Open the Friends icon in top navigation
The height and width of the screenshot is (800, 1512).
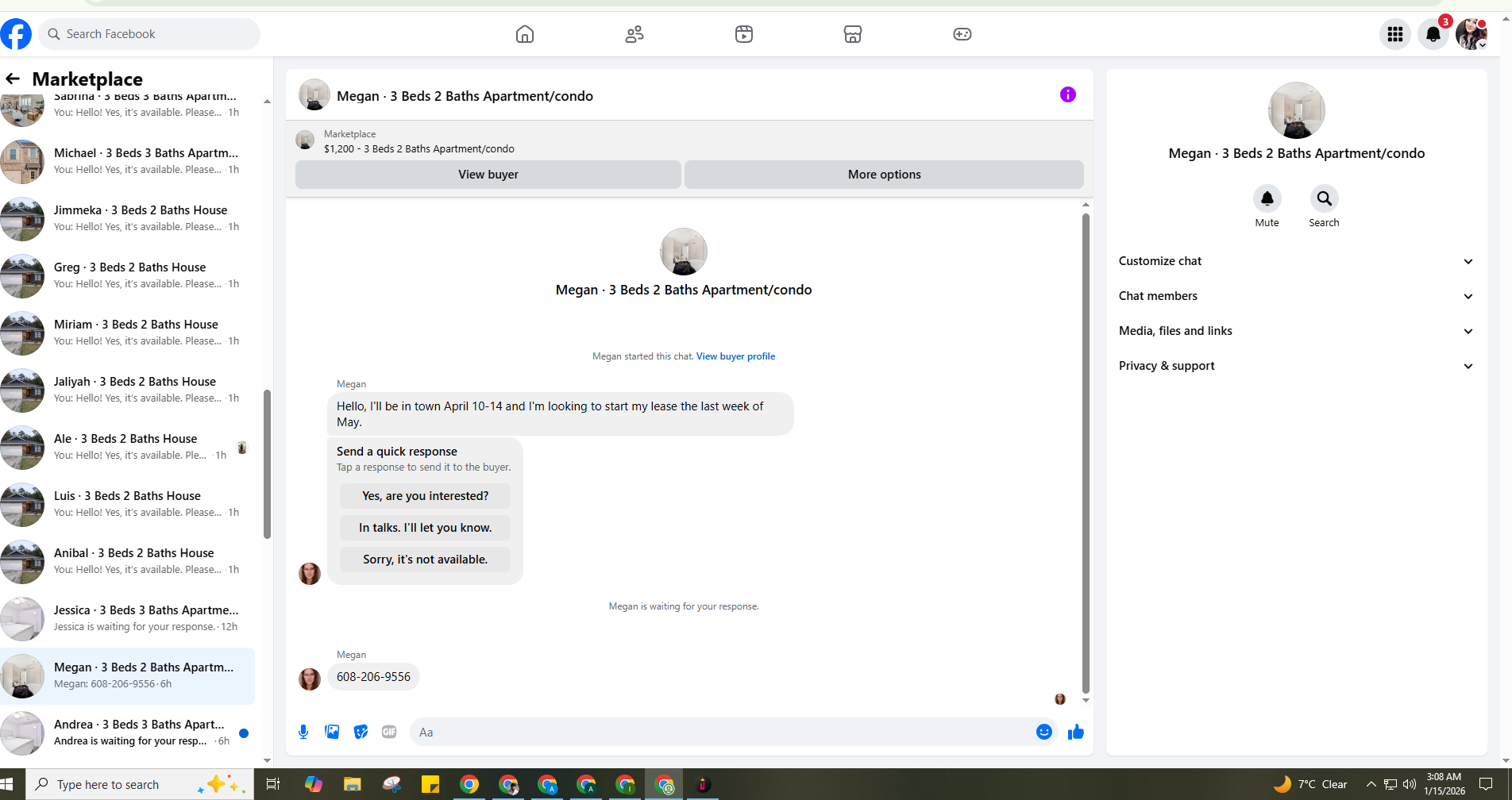[634, 34]
